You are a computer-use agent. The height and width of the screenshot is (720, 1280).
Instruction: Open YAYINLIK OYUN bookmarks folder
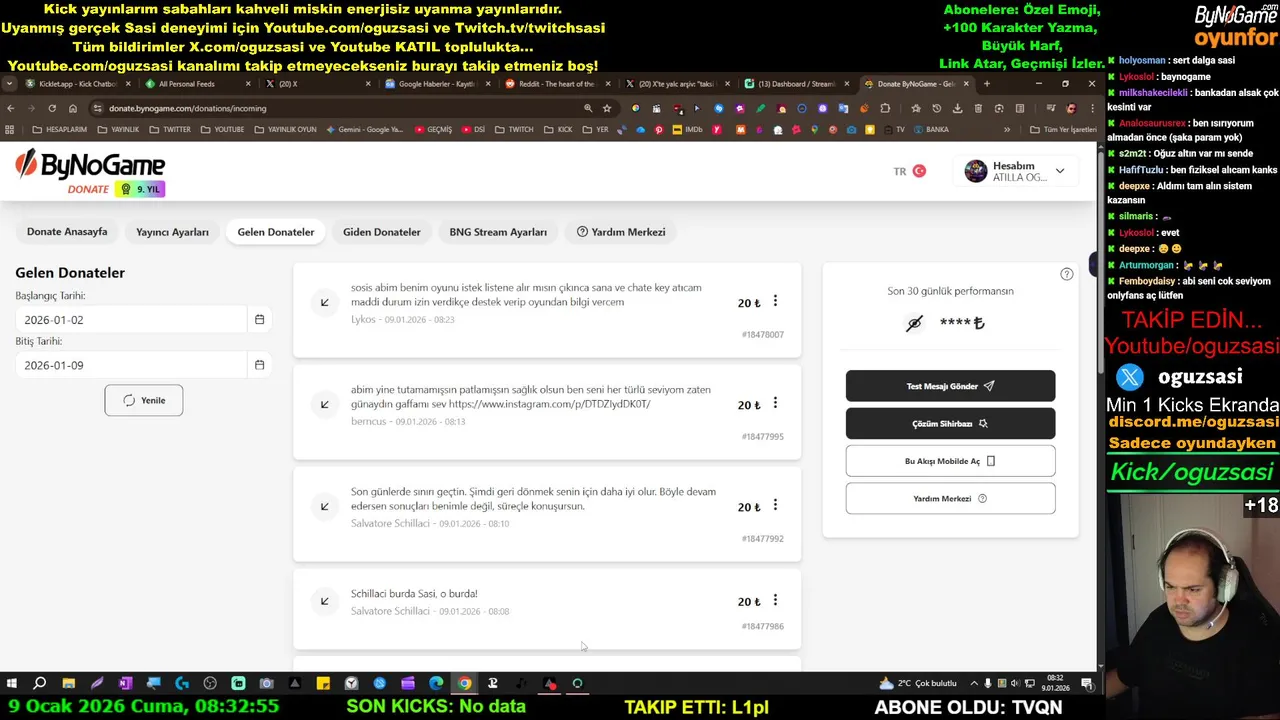(285, 129)
